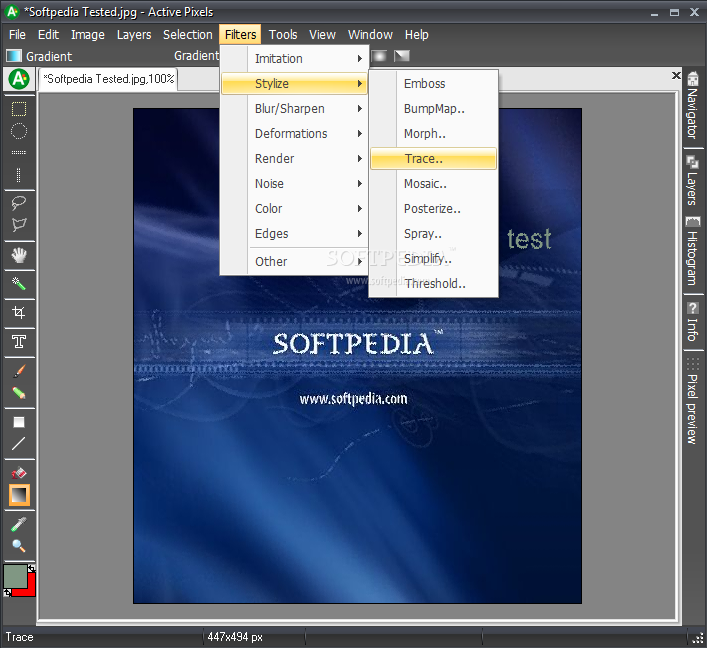Open the Edit menu
The height and width of the screenshot is (648, 707).
(x=48, y=35)
